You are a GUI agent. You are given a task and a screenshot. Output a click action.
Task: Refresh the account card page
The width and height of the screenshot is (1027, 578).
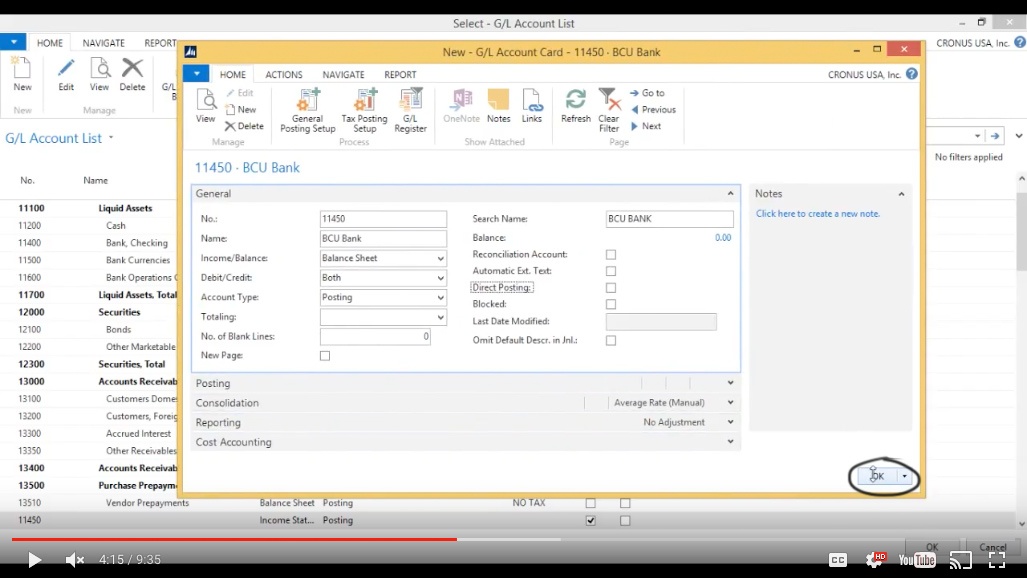(x=576, y=106)
